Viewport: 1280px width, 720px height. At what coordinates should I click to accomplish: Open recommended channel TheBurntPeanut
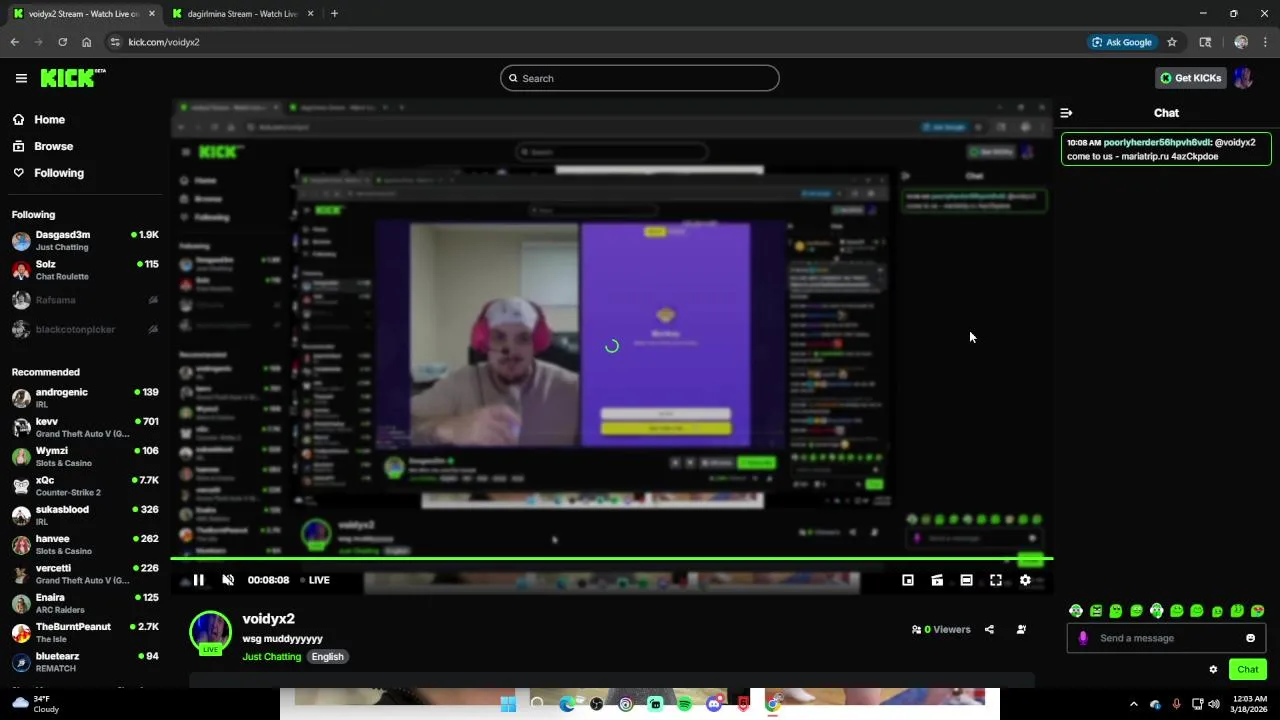pos(85,632)
